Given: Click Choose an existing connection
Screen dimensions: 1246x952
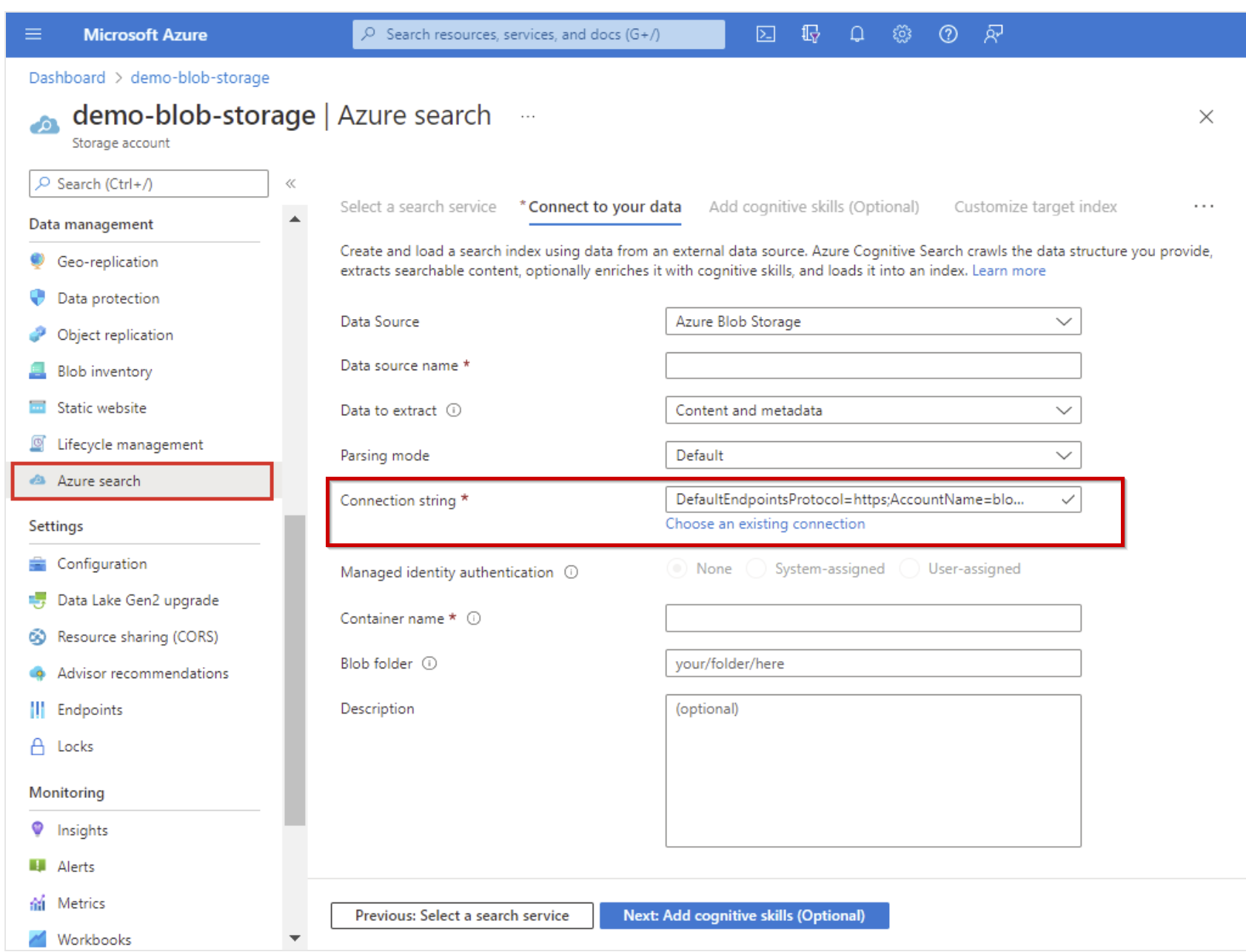Looking at the screenshot, I should click(x=765, y=524).
